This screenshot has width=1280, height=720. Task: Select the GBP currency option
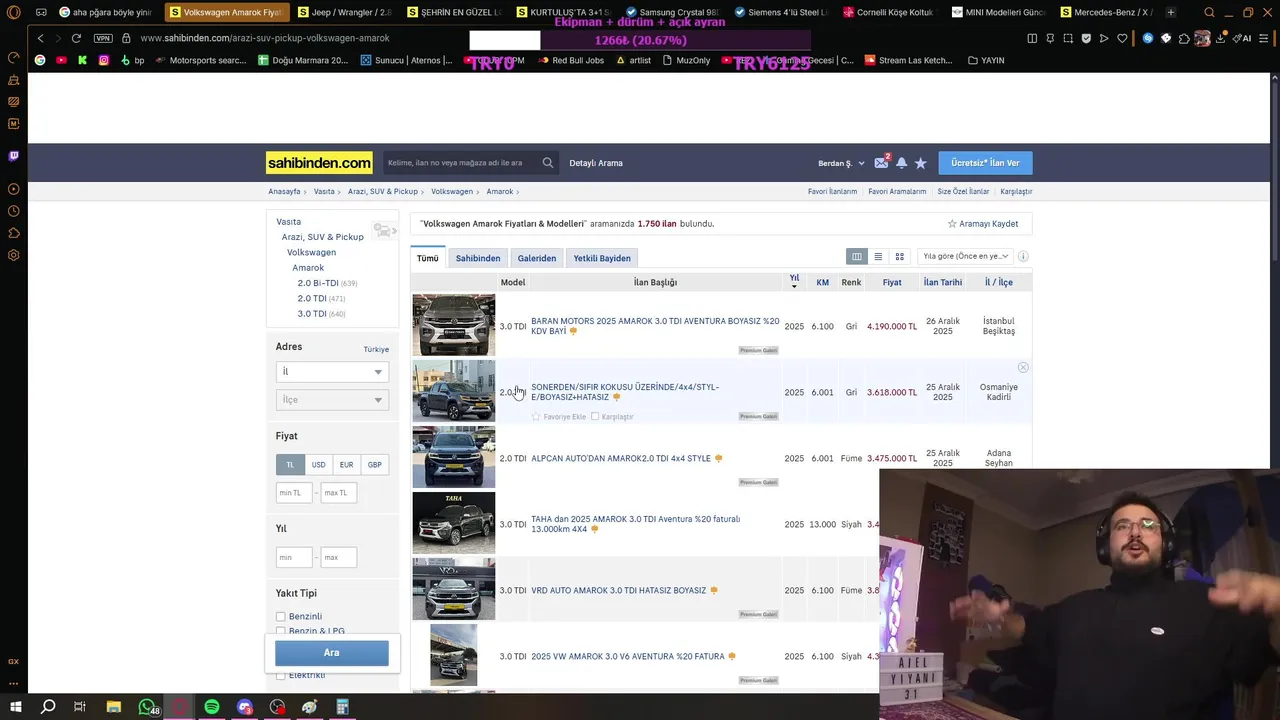coord(374,465)
